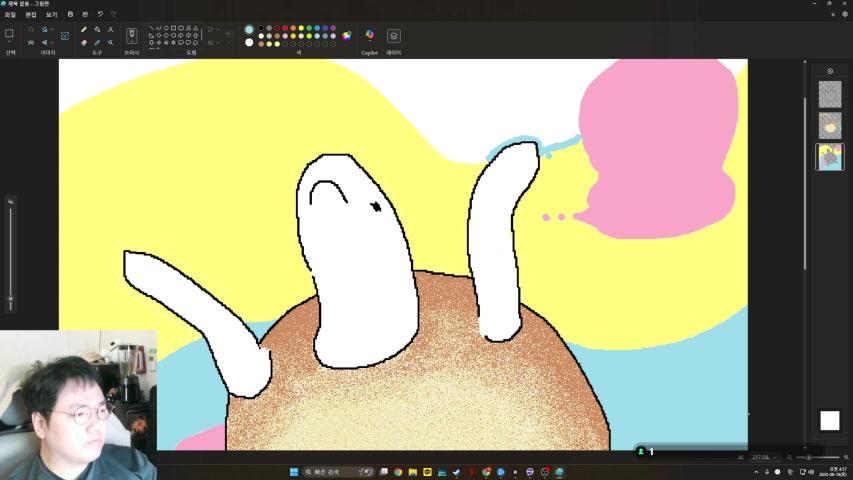Pick the Curve shape
The height and width of the screenshot is (480, 853).
158,28
